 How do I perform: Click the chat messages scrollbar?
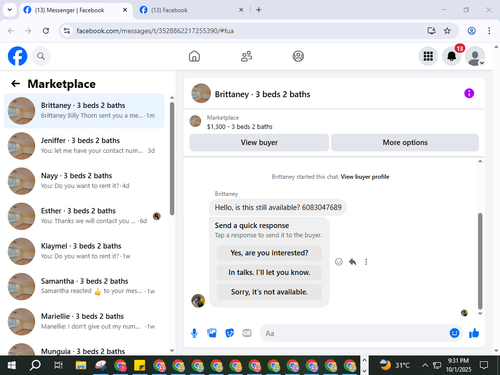(480, 261)
